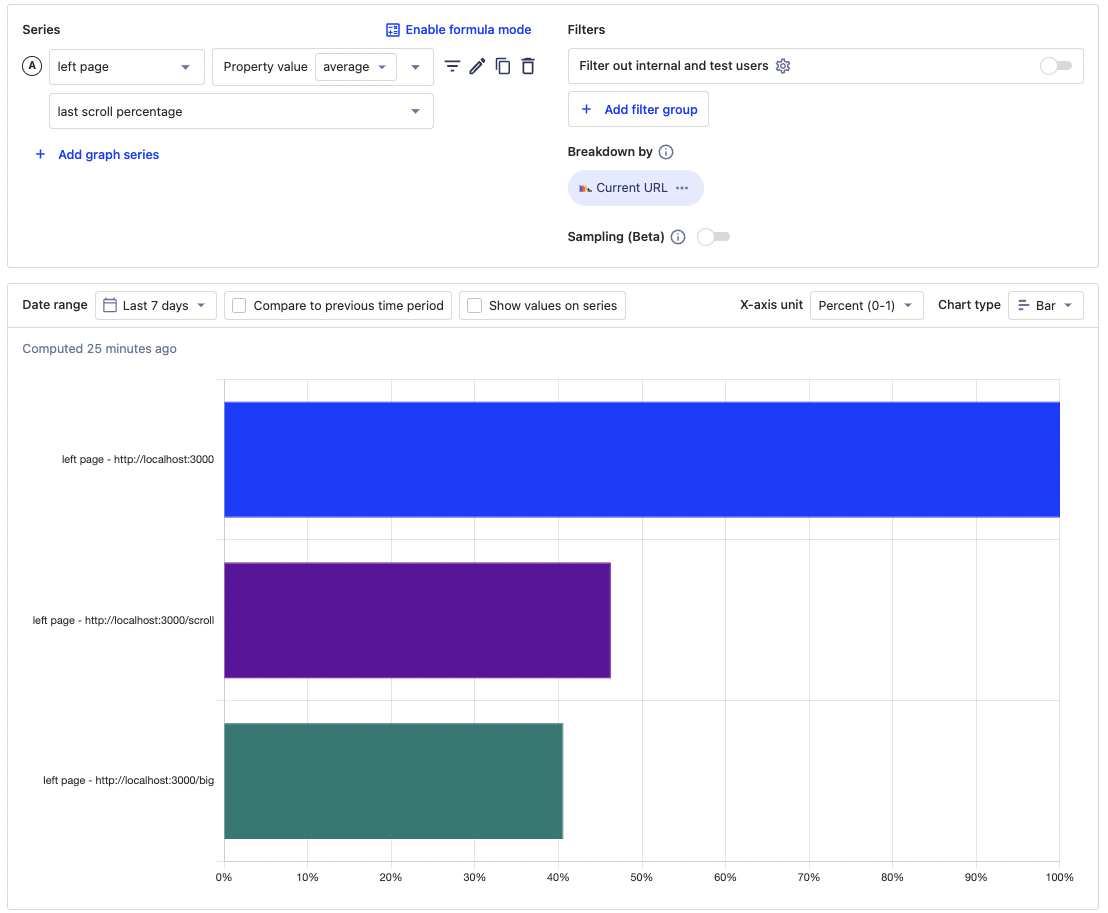Check Compare to previous time period

(x=240, y=306)
